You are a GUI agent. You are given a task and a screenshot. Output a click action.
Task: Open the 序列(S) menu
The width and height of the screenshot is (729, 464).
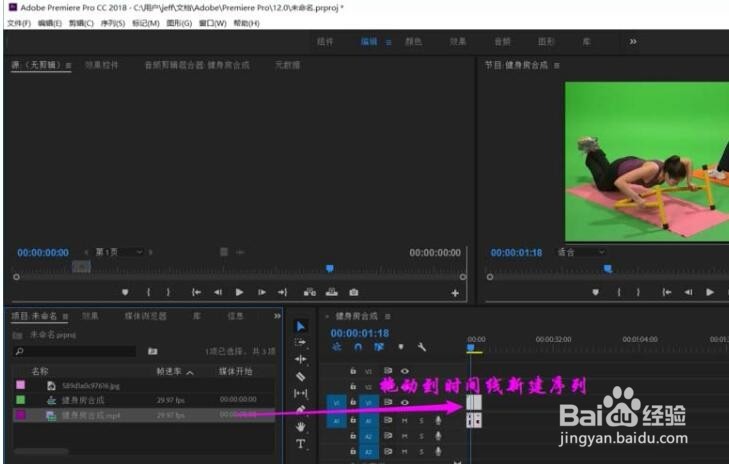click(x=113, y=23)
